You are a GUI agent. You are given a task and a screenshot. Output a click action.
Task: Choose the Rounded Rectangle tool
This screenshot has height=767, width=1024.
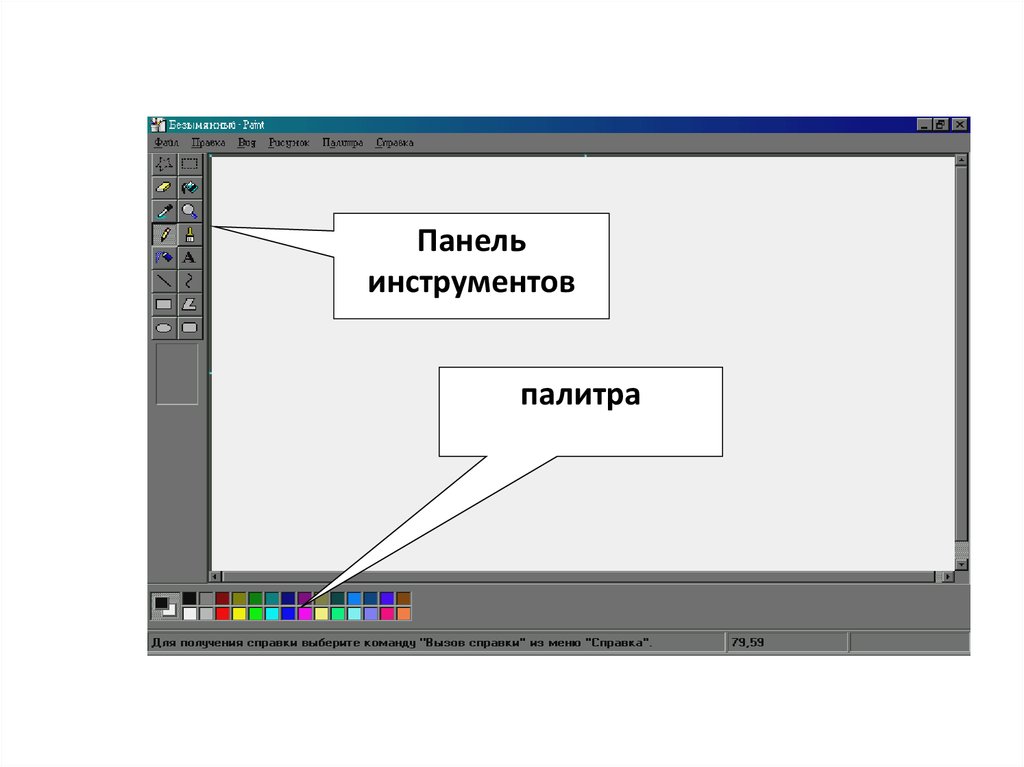pos(190,327)
